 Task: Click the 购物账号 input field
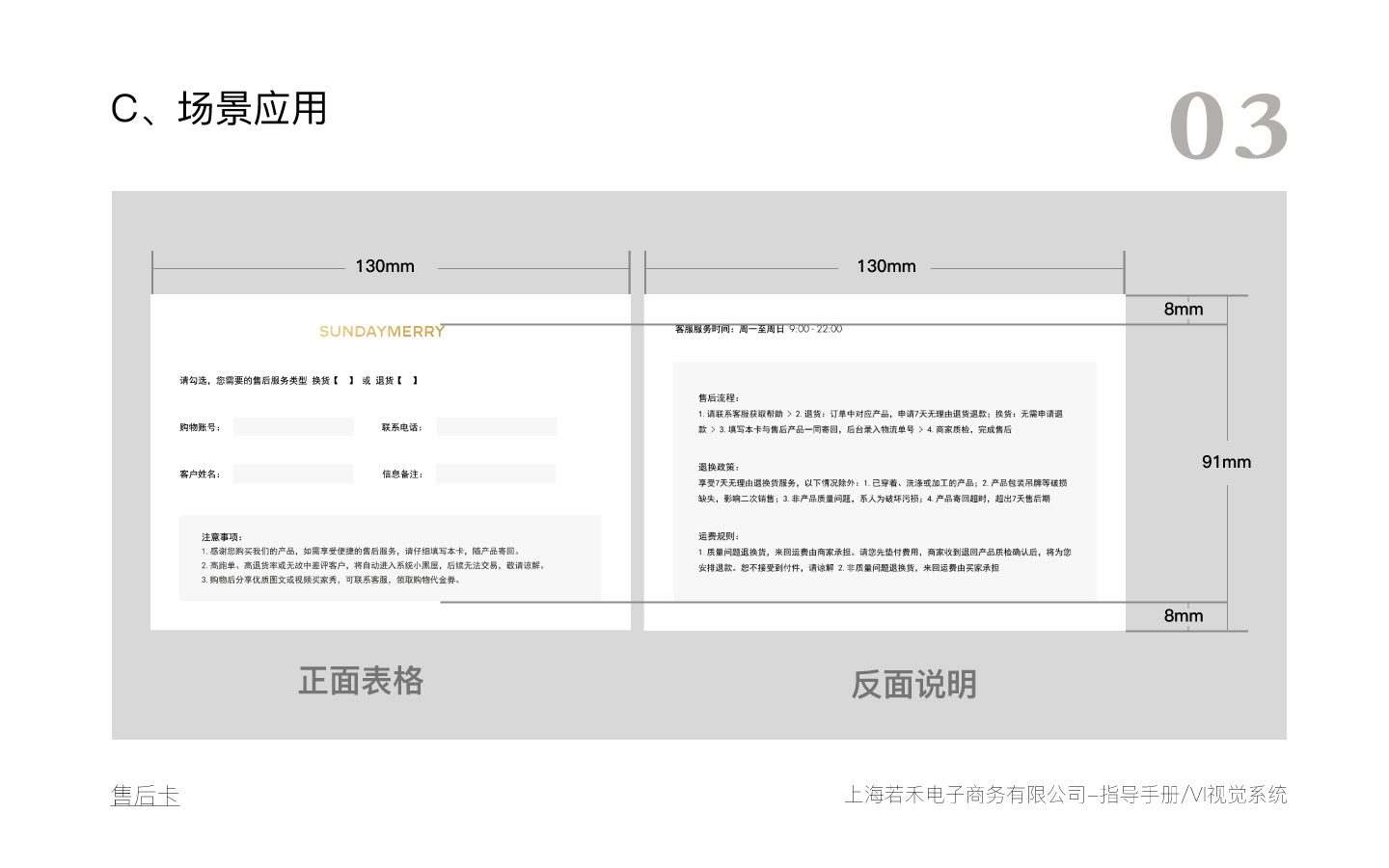293,427
